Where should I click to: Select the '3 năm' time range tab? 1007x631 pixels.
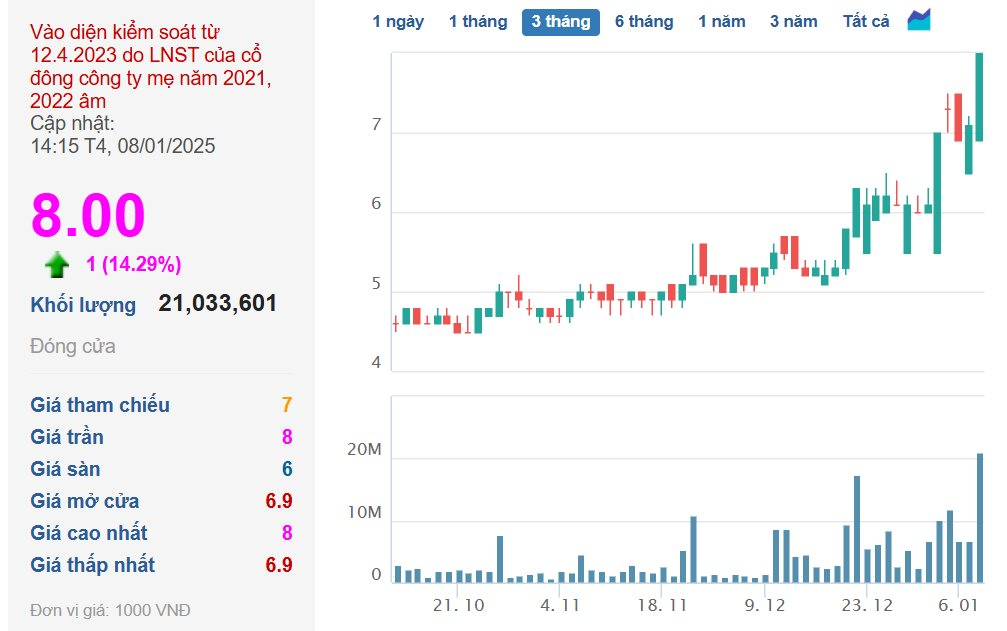[794, 22]
